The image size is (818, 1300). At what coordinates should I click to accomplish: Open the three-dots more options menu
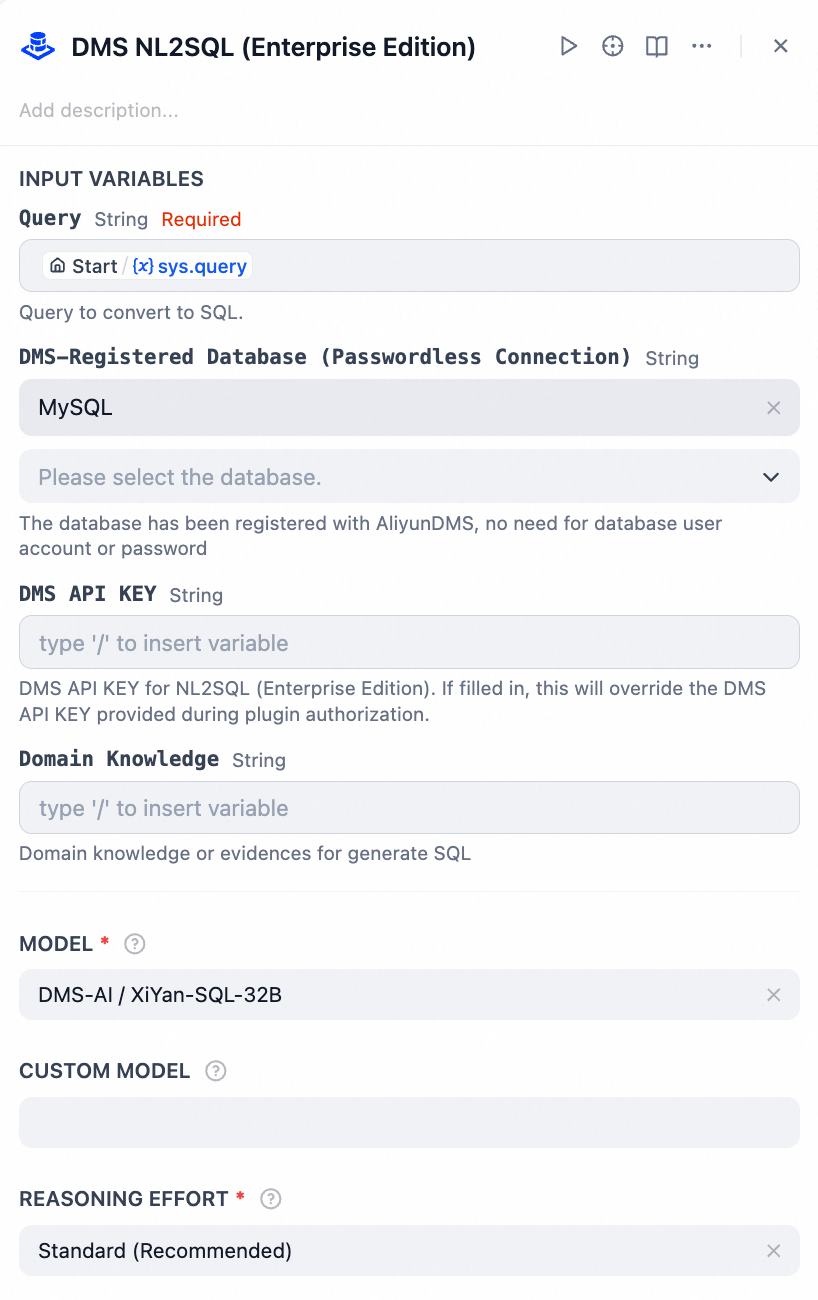702,46
